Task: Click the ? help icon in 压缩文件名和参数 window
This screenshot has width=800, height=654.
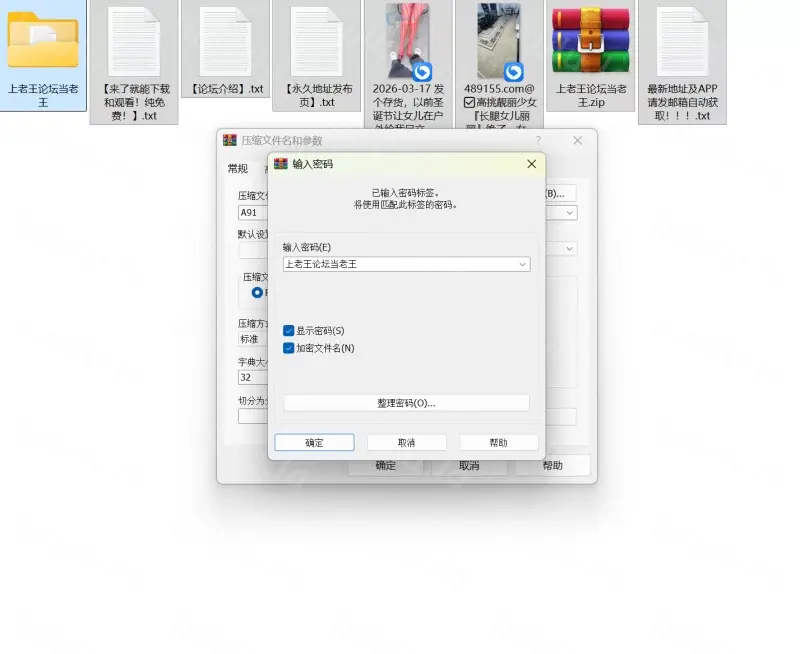Action: (x=538, y=140)
